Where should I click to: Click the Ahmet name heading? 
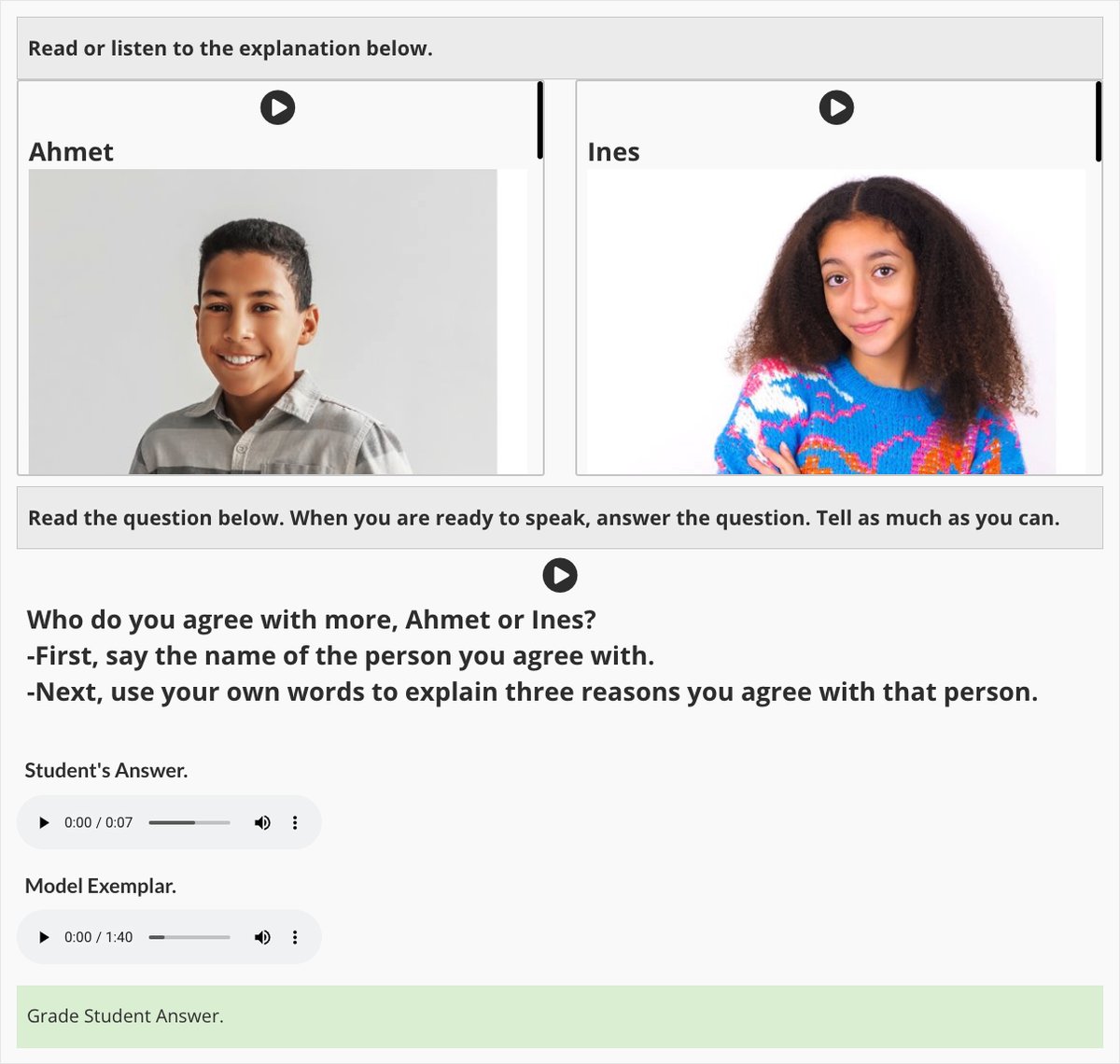click(71, 152)
